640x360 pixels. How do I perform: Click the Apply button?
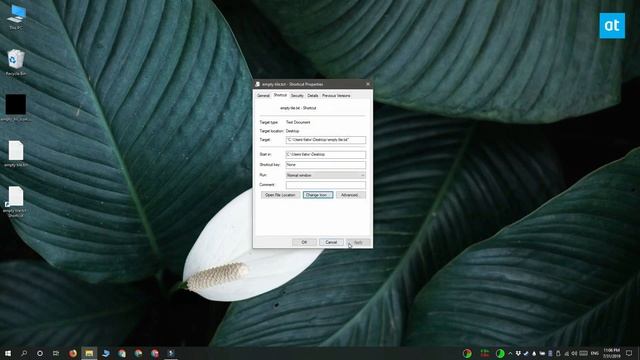tap(358, 242)
